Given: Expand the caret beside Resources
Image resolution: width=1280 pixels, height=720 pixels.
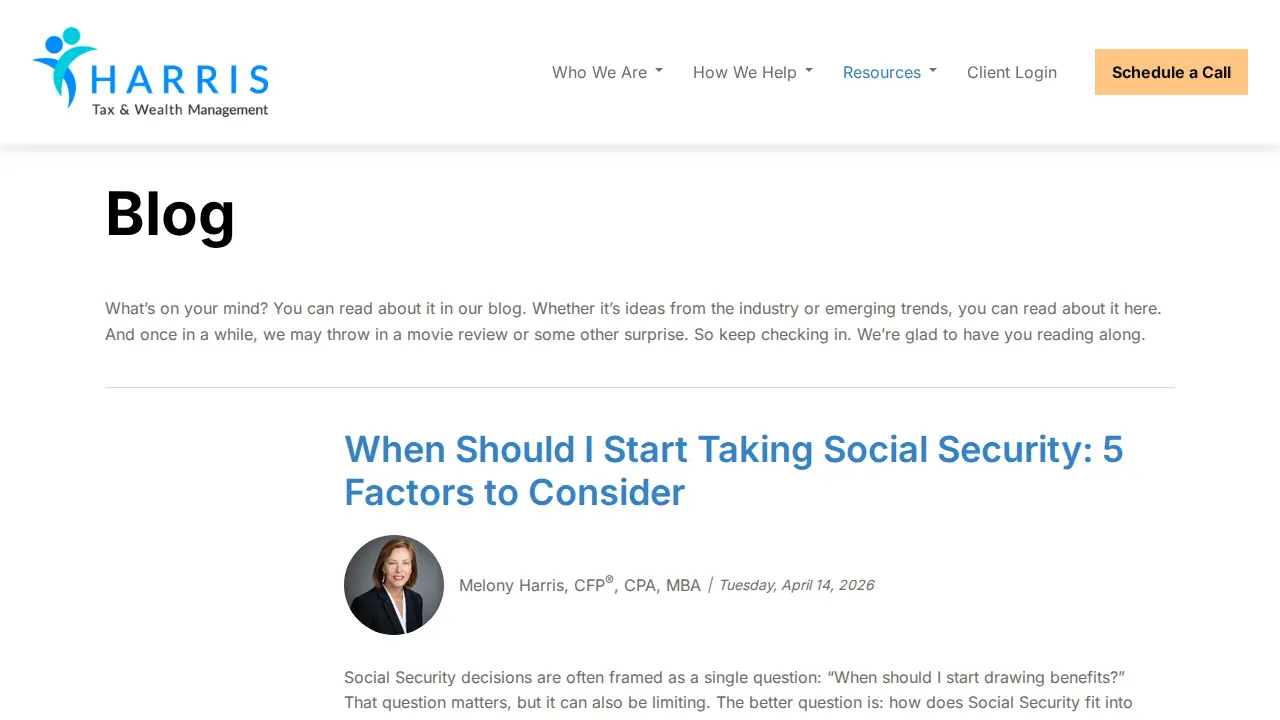Looking at the screenshot, I should [x=933, y=71].
